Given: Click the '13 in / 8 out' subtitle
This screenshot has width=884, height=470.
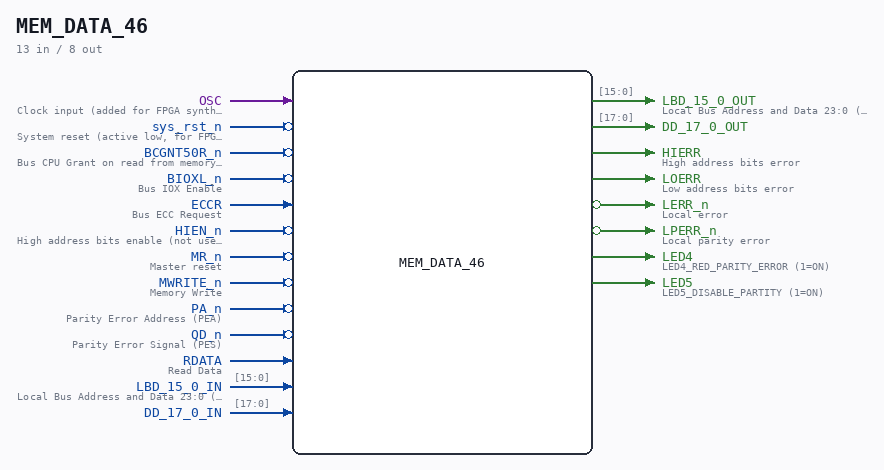Looking at the screenshot, I should tap(59, 49).
